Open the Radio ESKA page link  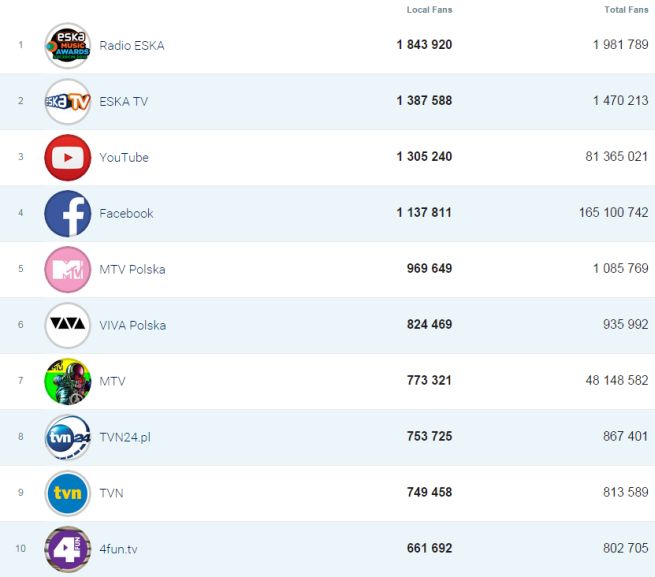coord(132,45)
